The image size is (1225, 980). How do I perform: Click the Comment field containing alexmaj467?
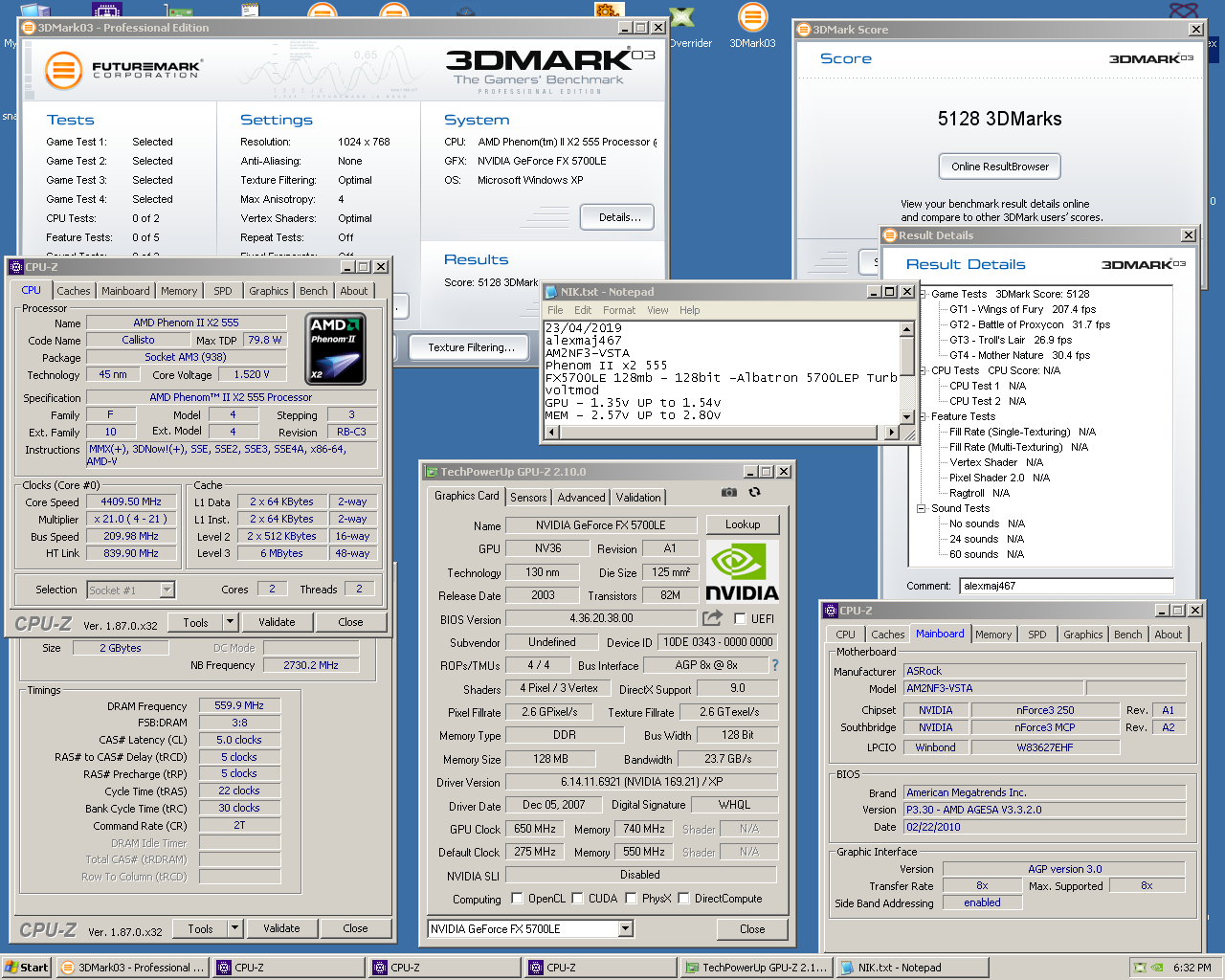[1066, 586]
